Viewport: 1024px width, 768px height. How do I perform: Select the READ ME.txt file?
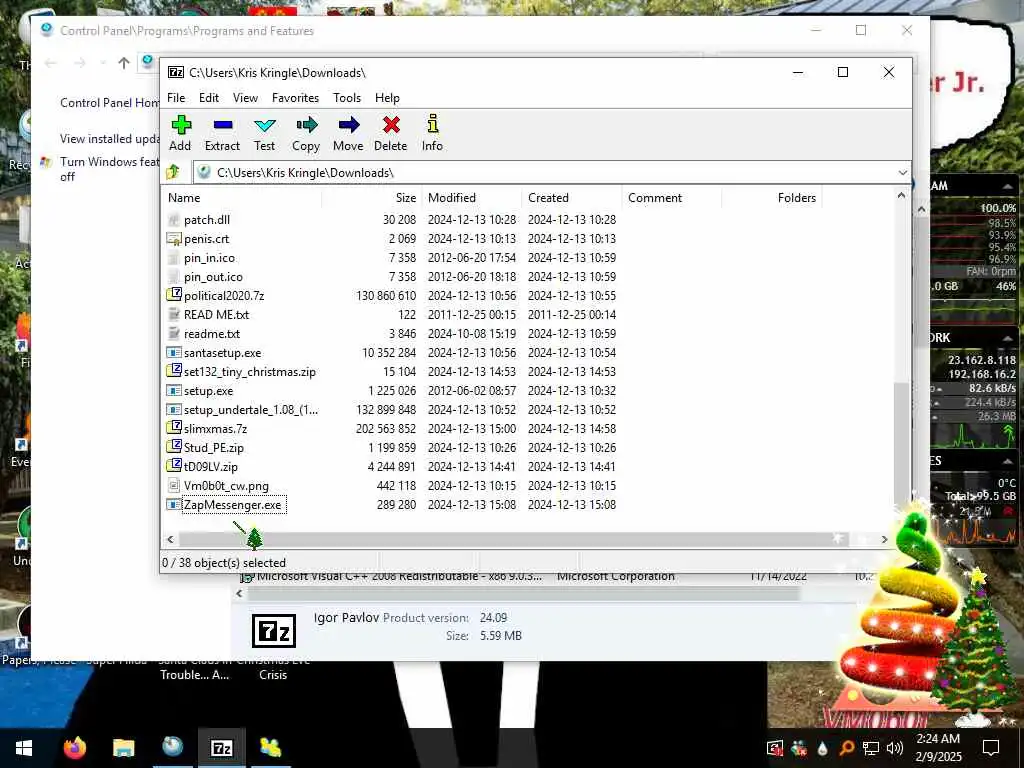[216, 314]
